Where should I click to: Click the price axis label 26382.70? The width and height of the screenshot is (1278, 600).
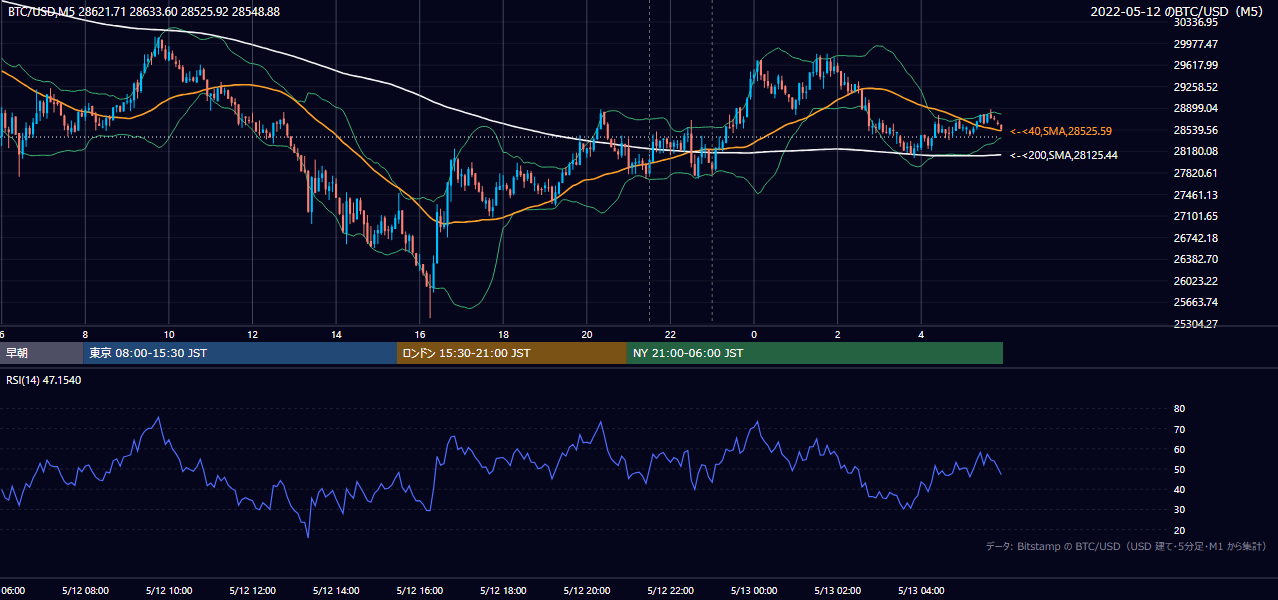[1196, 259]
